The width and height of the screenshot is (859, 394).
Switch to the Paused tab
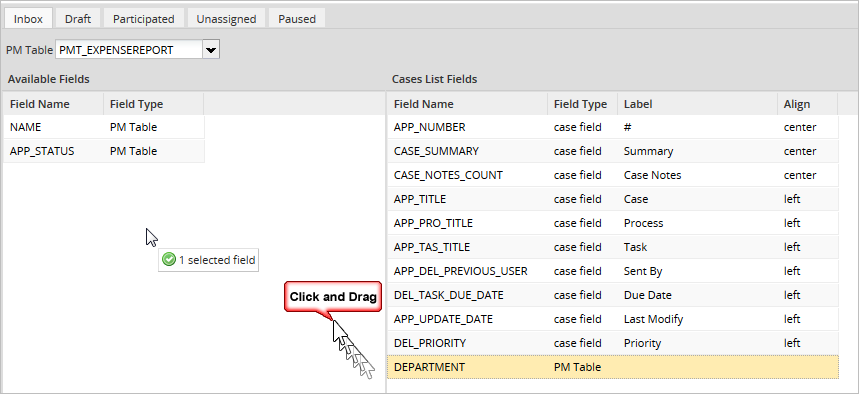[297, 19]
